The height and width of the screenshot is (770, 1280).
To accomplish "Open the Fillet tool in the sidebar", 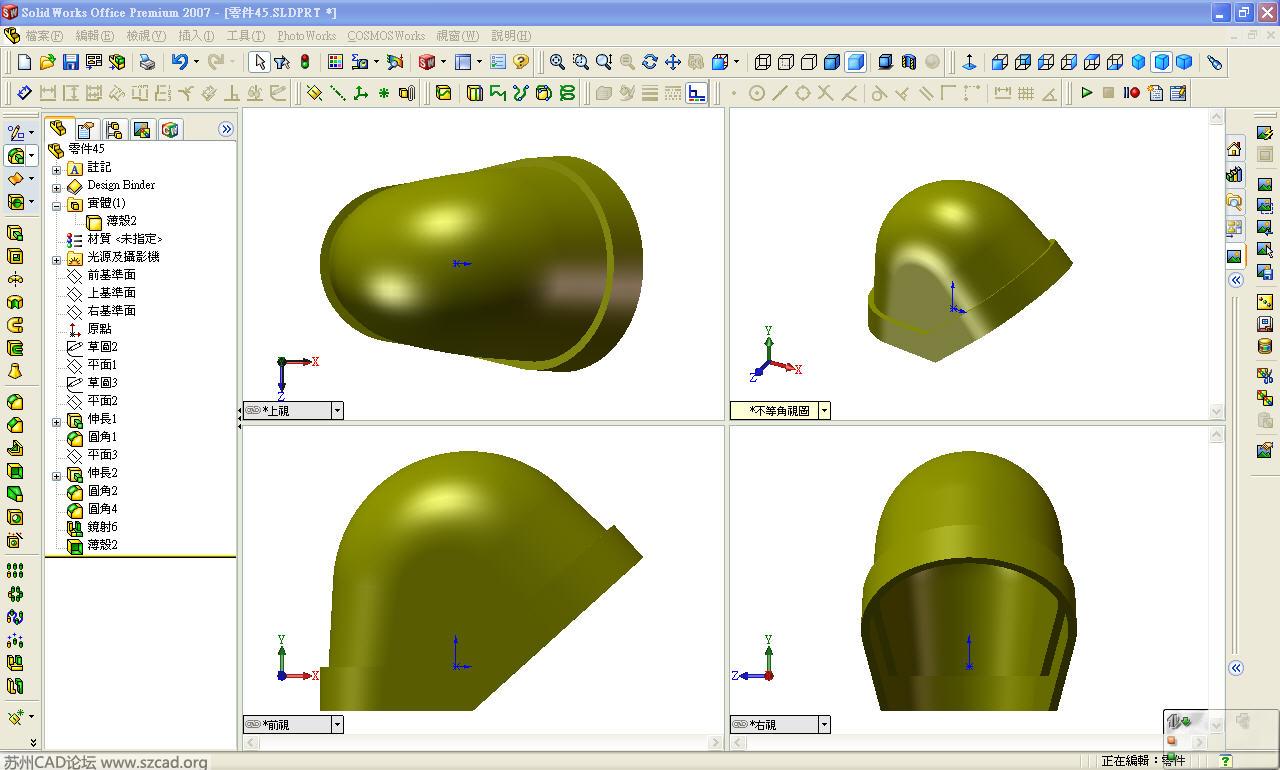I will point(15,402).
